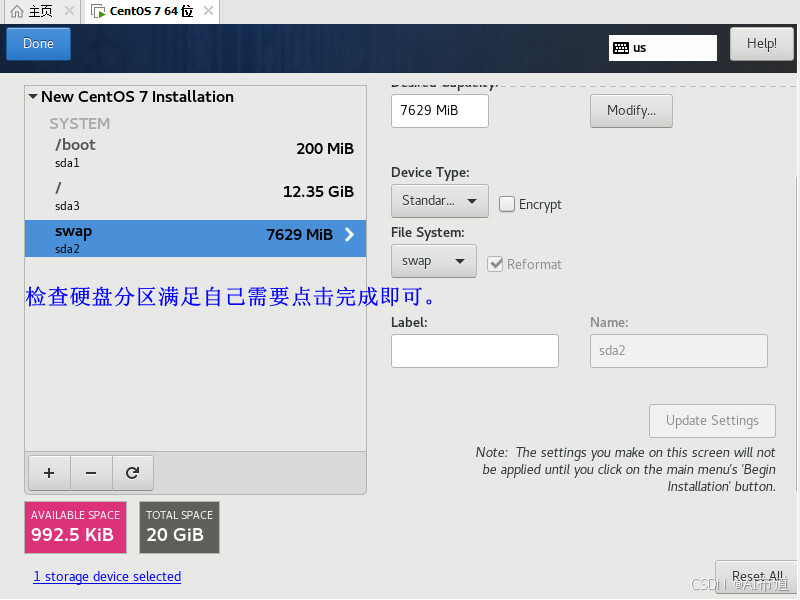Click the Update Settings button
The height and width of the screenshot is (600, 800).
click(712, 421)
